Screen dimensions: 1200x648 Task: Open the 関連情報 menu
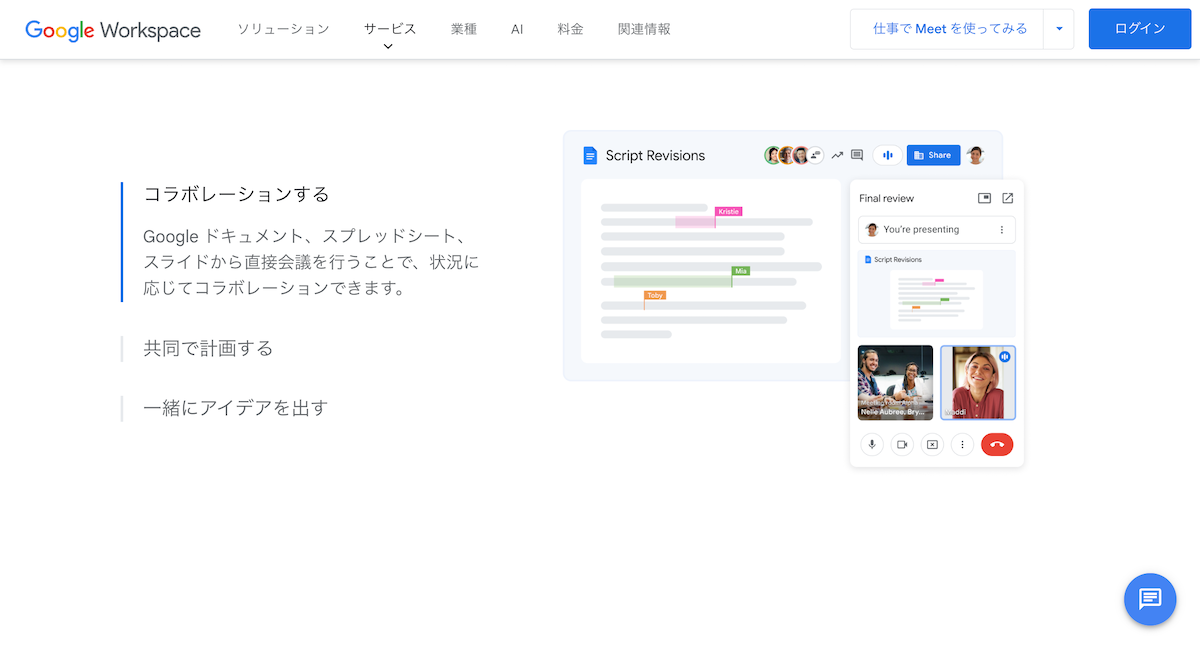point(645,29)
